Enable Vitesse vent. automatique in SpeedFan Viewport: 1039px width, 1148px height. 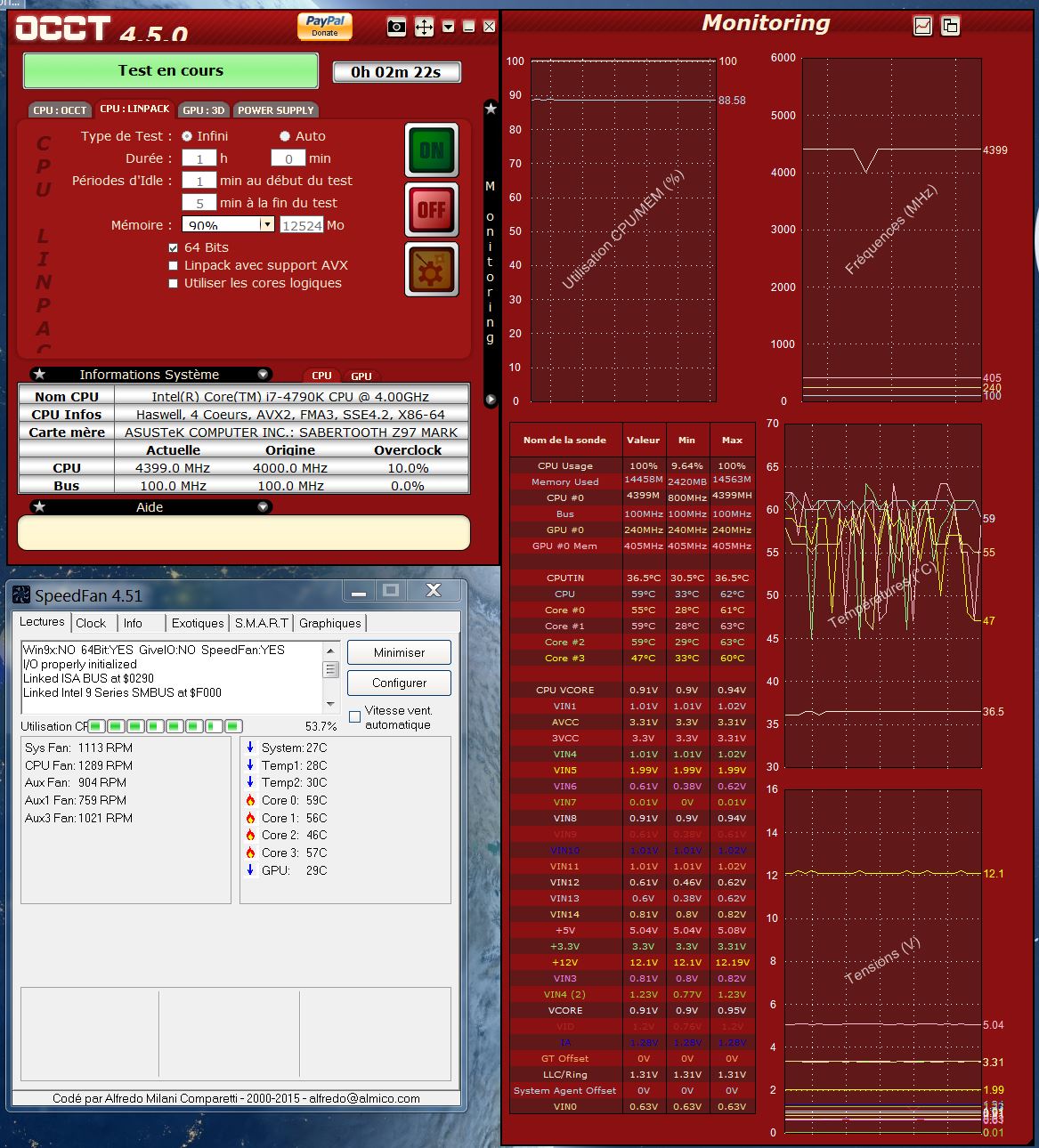354,716
